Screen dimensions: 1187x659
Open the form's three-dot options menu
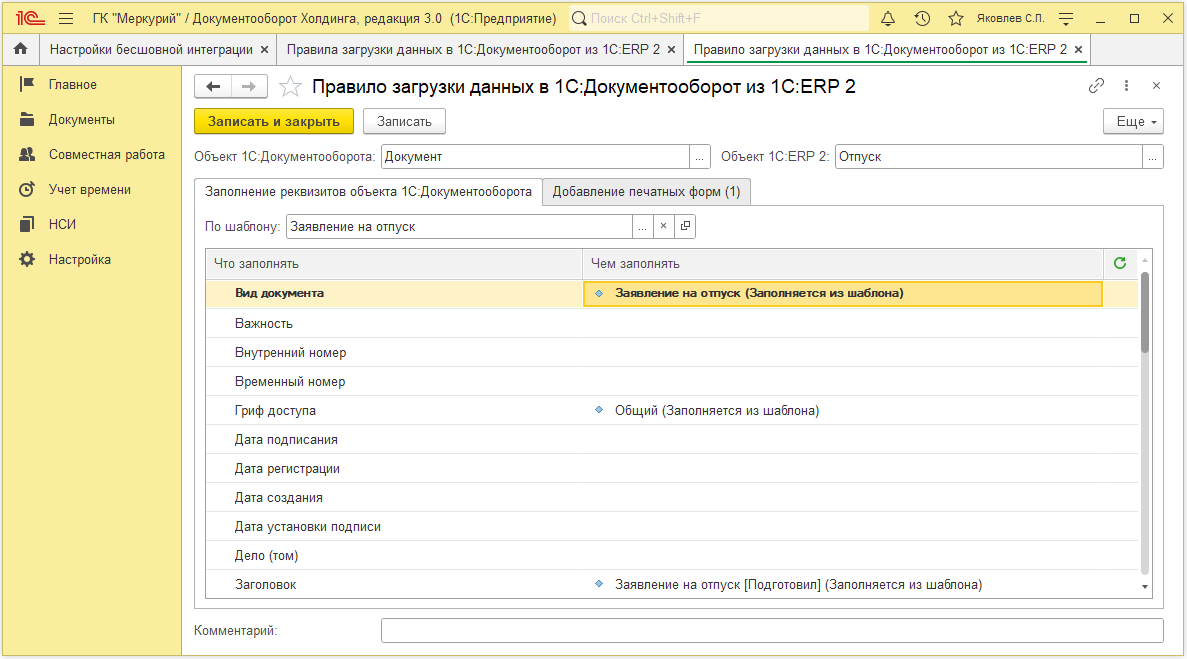coord(1126,85)
